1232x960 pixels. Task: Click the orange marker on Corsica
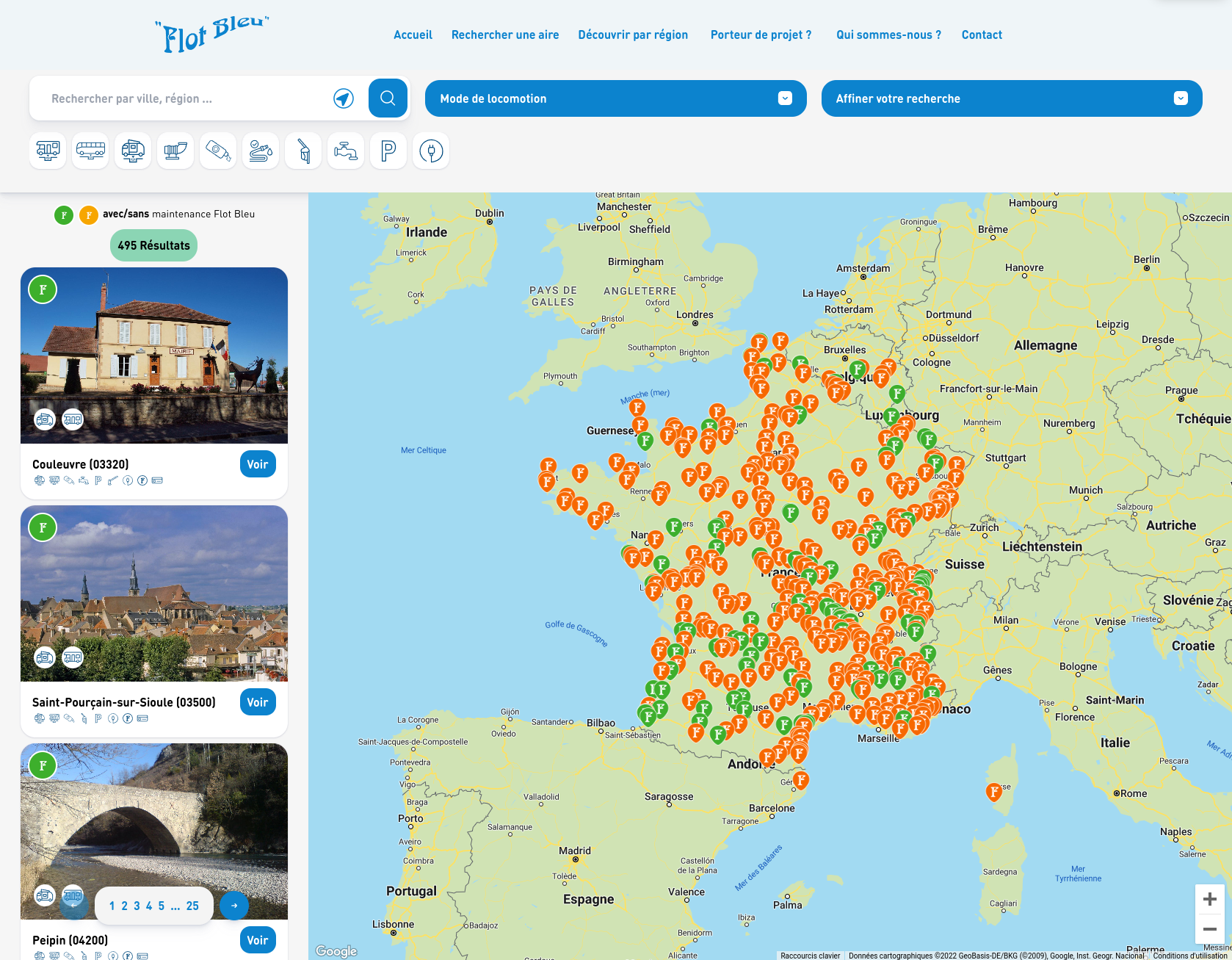tap(993, 792)
